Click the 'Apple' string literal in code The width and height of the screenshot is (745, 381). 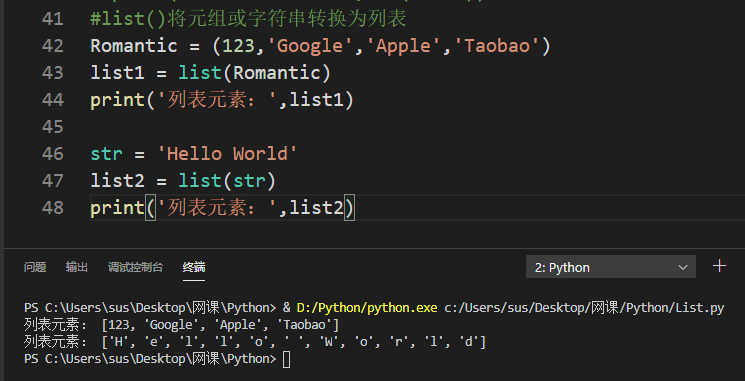tap(403, 46)
